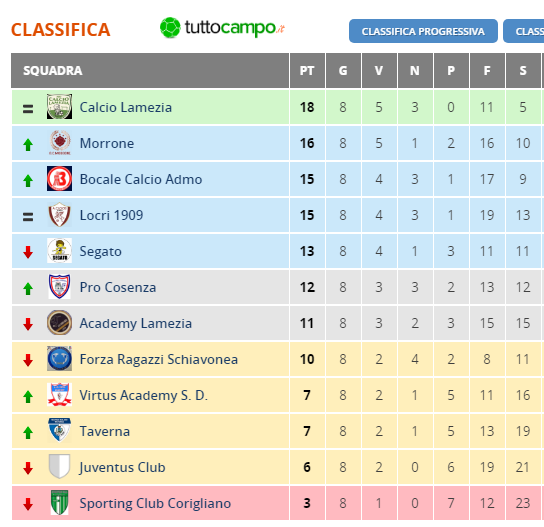Open the Virtus Academy S. D. team link
Screen dimensions: 544x527
(x=144, y=395)
